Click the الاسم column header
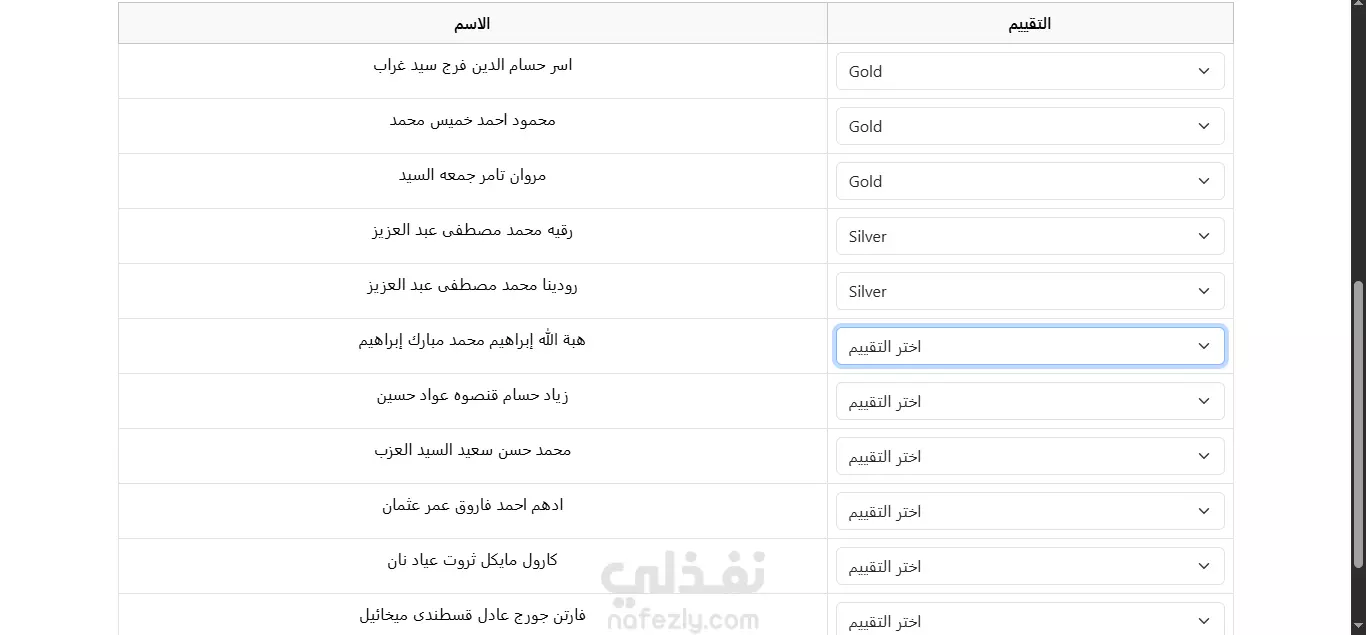1366x635 pixels. click(472, 24)
